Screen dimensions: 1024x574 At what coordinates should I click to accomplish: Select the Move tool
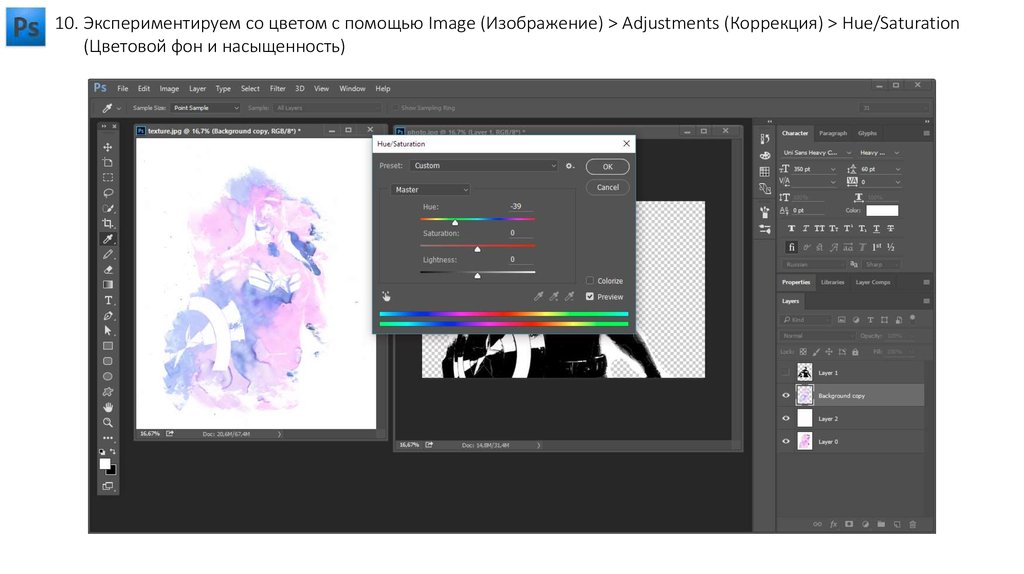tap(108, 147)
